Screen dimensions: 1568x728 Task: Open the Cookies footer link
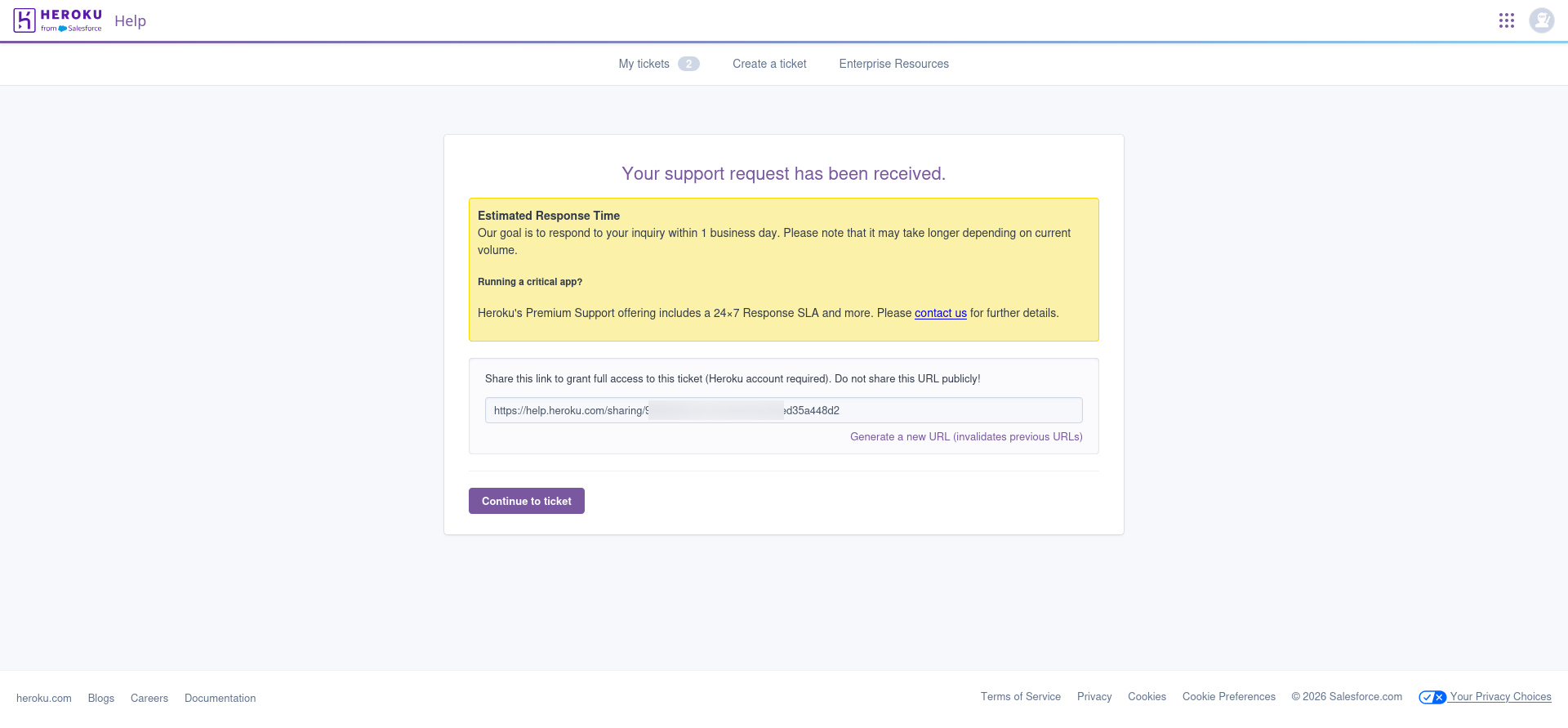[1147, 697]
